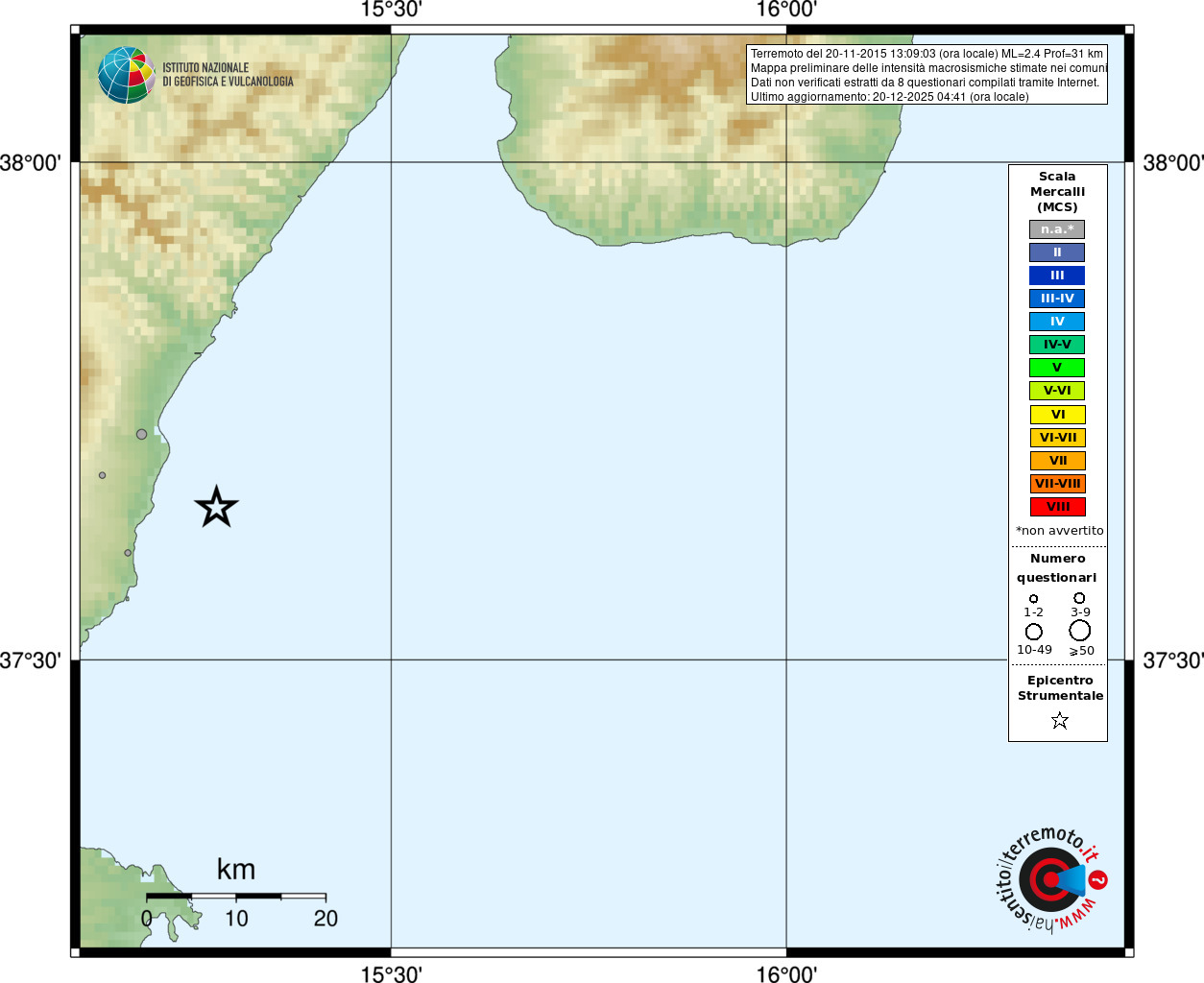Select the n.a.* gray legend swatch
Viewport: 1204px width, 983px height.
(x=1057, y=229)
